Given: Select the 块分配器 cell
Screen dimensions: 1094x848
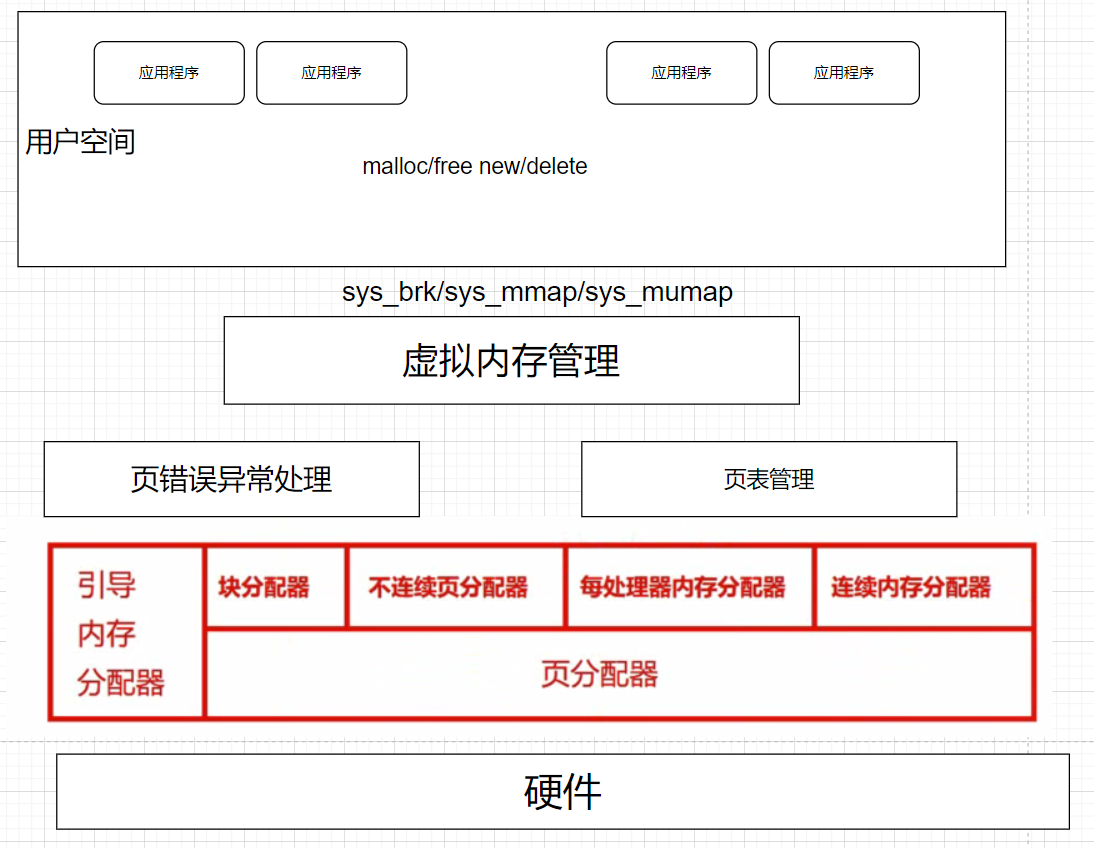Looking at the screenshot, I should coord(276,587).
